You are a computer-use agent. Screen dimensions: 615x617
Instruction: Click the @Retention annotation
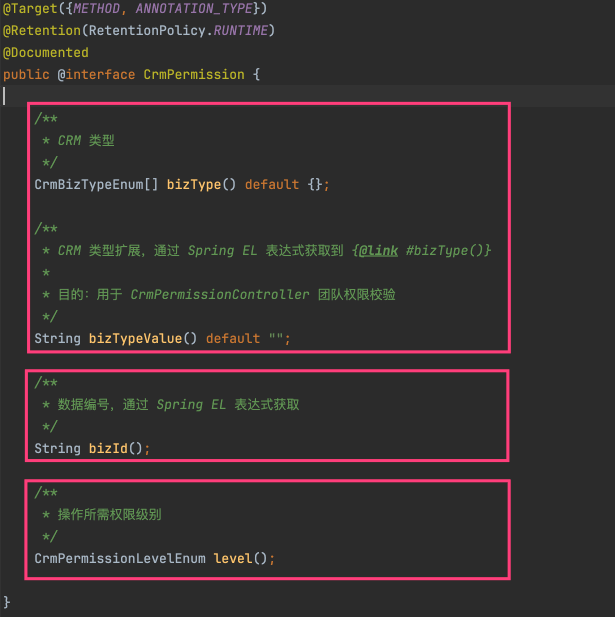(x=38, y=30)
